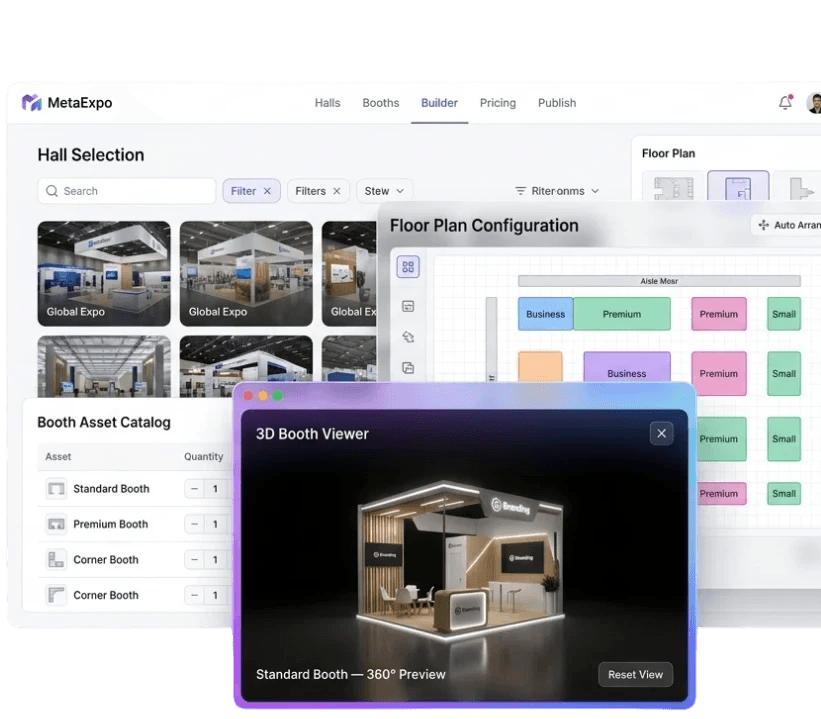
Task: Choose the highlighted purple floor plan layout
Action: [738, 186]
